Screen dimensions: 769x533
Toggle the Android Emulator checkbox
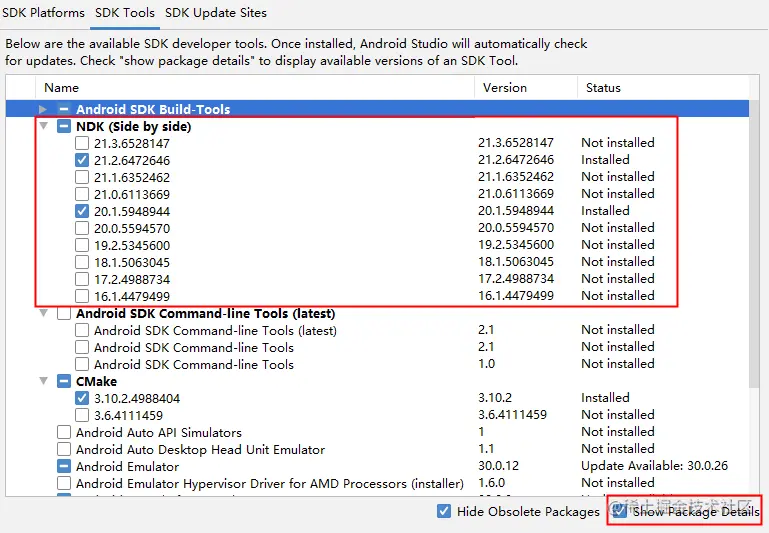(x=64, y=466)
